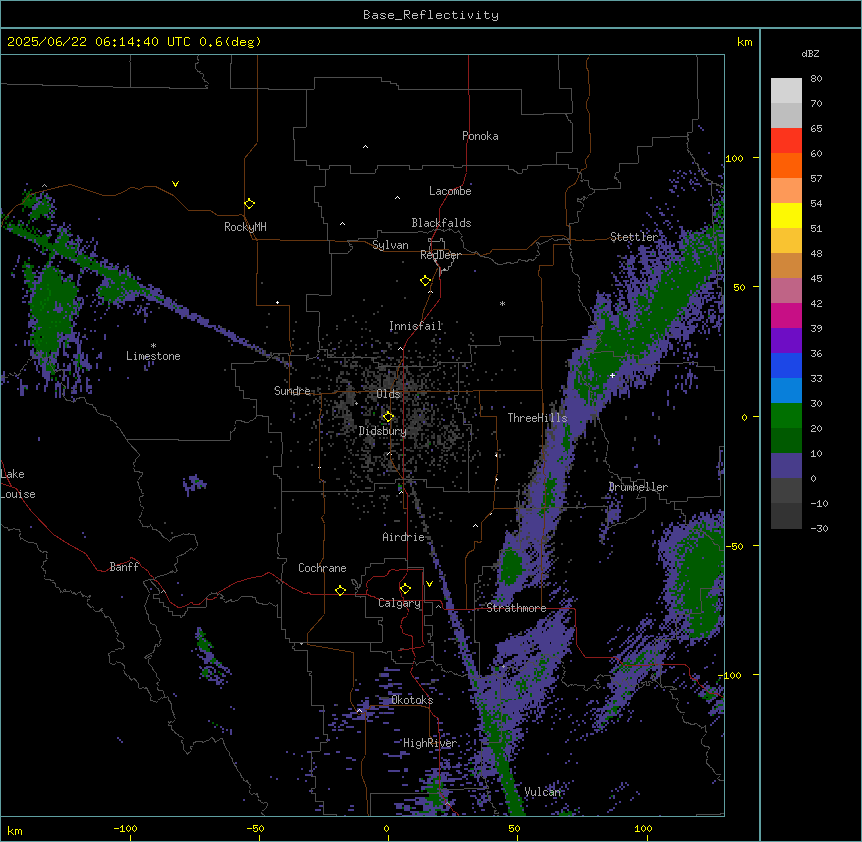Screen dimensions: 862x842
Task: Click the yellow radar site marker near Didsbury
Action: coord(388,417)
